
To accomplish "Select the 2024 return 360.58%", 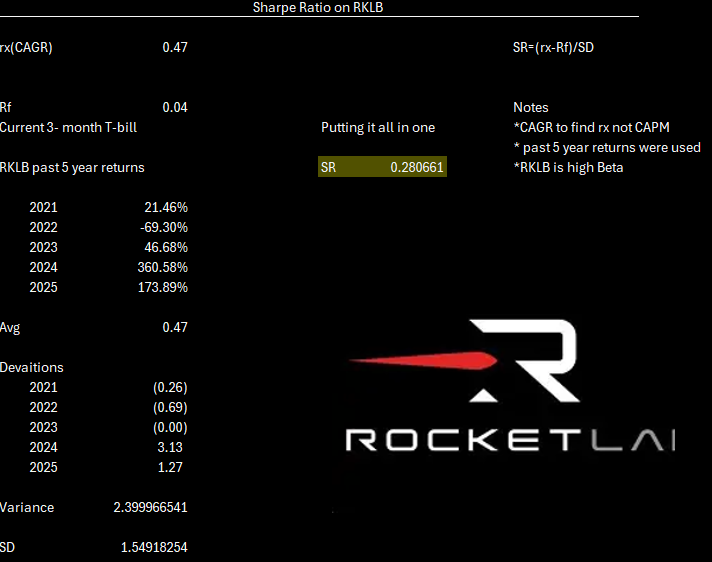I will pos(163,267).
